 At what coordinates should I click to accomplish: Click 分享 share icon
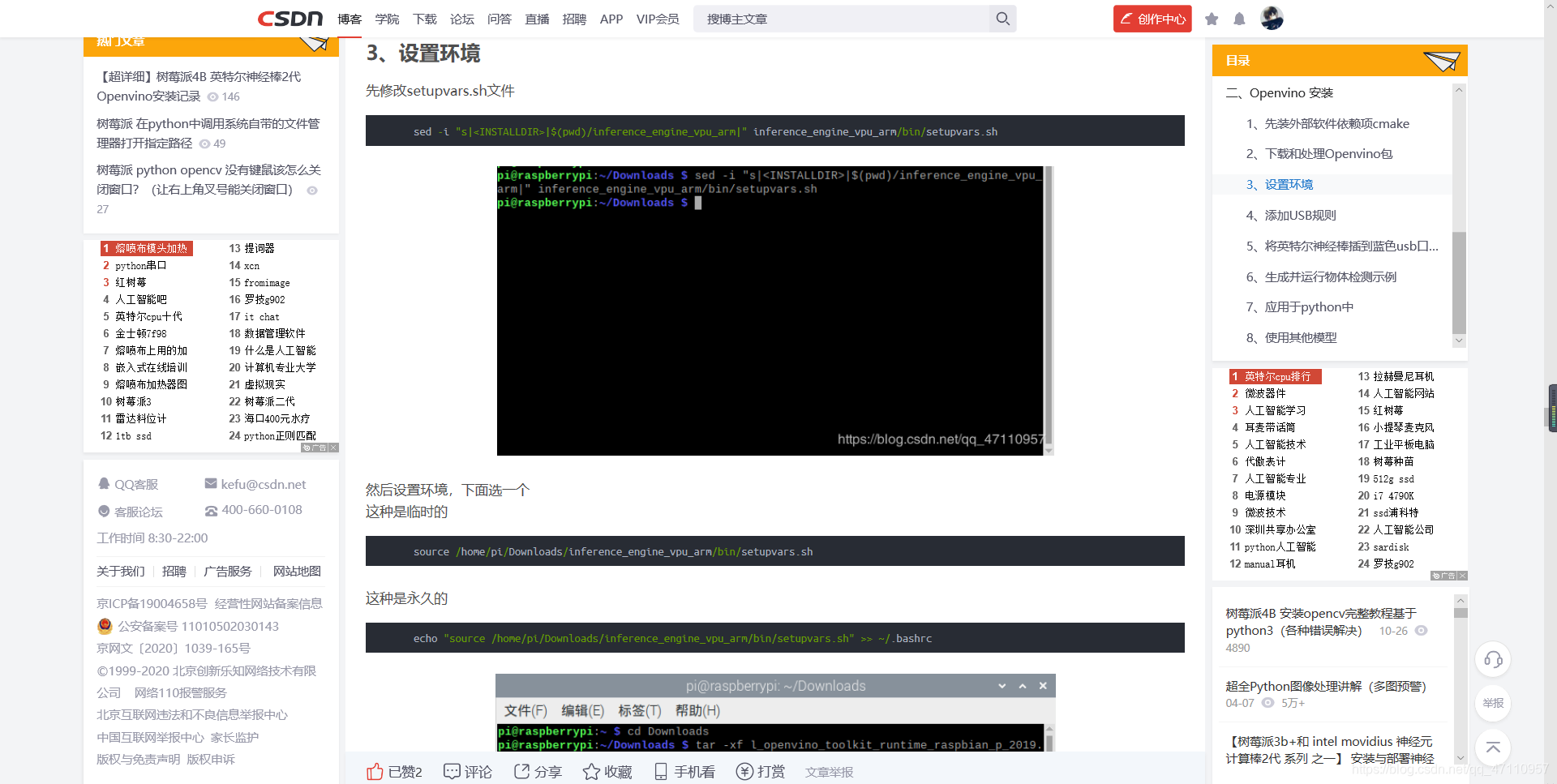[x=522, y=771]
